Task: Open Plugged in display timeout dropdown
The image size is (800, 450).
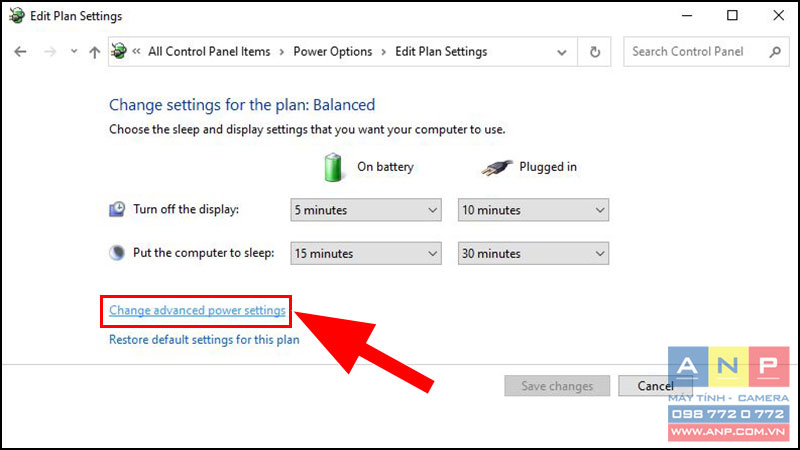Action: (x=533, y=210)
